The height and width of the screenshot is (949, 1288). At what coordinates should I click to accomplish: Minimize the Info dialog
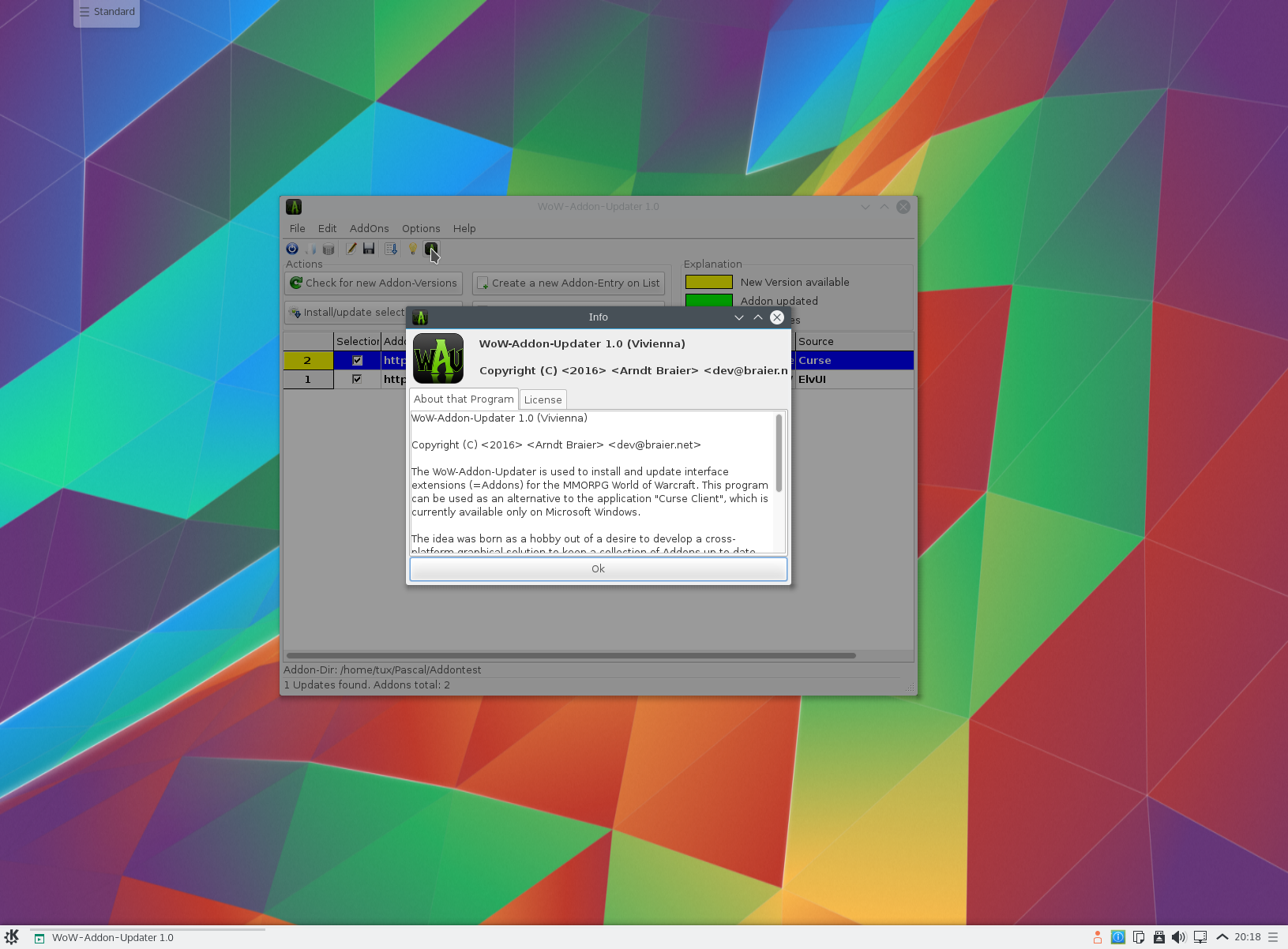(739, 317)
